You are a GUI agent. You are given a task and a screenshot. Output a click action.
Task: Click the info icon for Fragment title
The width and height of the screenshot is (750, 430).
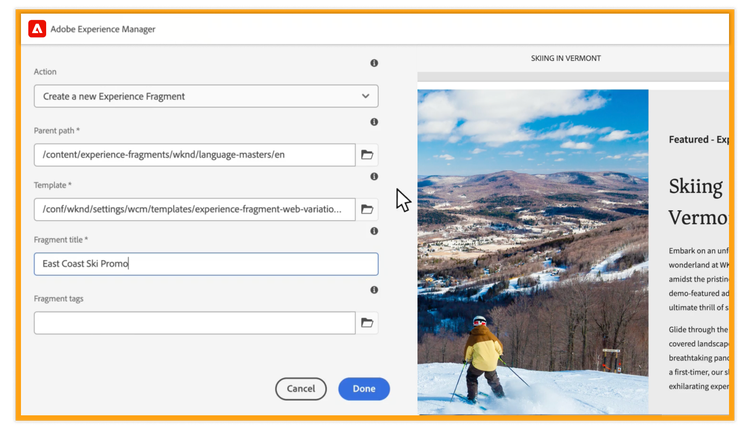pyautogui.click(x=374, y=231)
